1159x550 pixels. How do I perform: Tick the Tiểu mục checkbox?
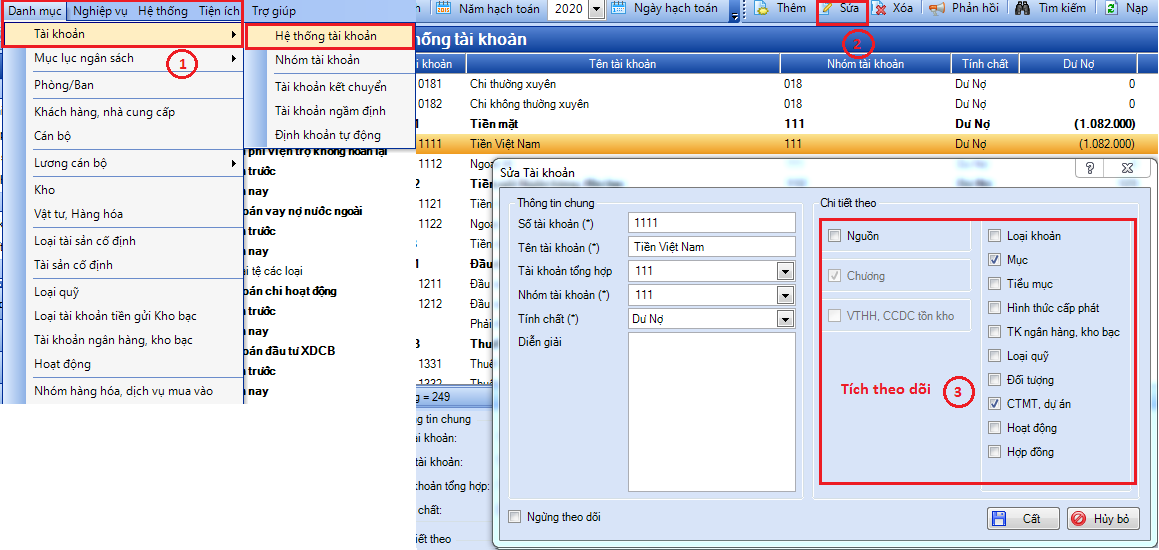point(994,284)
